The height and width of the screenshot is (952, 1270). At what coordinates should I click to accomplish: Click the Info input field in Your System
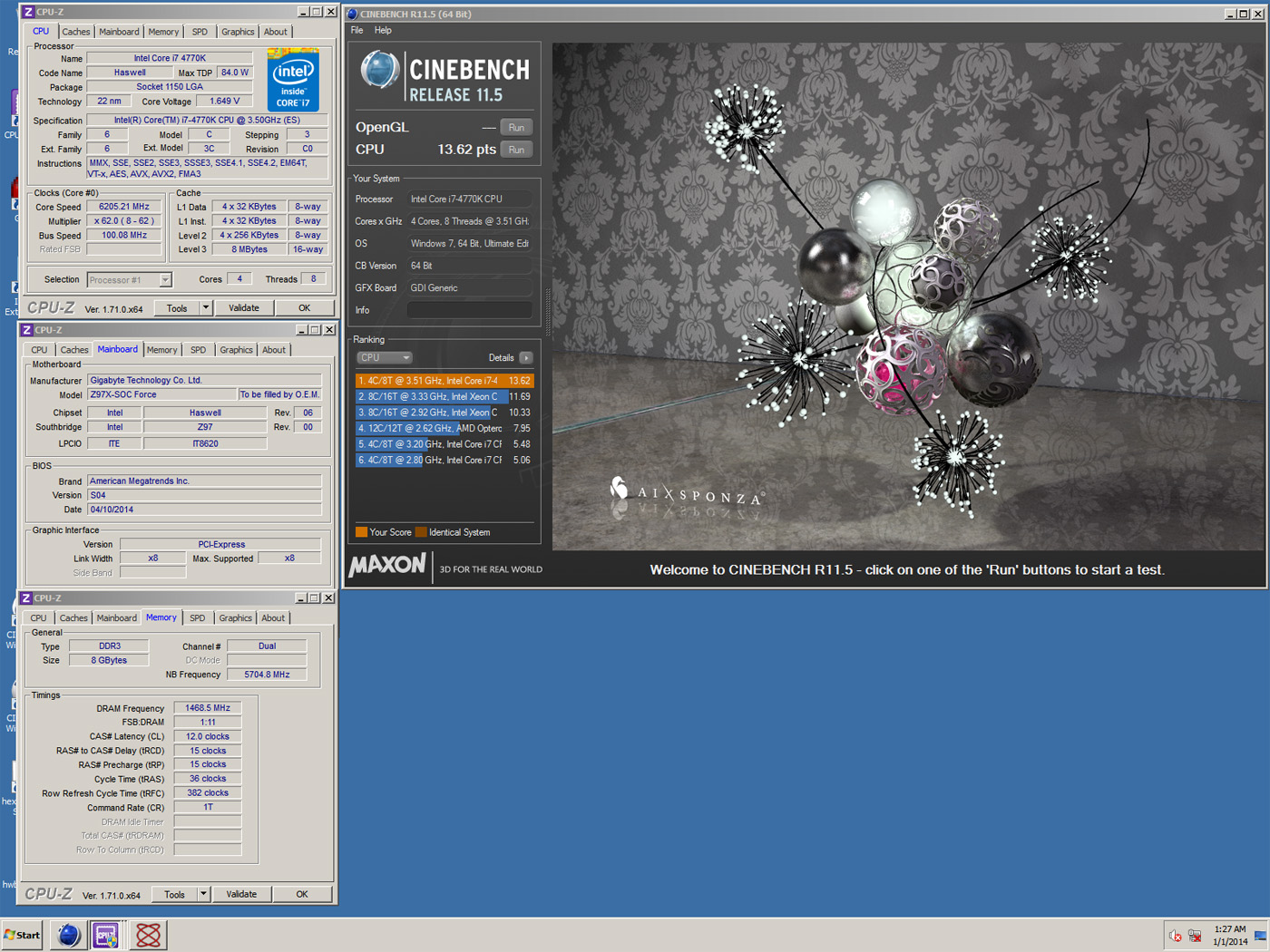tap(469, 310)
